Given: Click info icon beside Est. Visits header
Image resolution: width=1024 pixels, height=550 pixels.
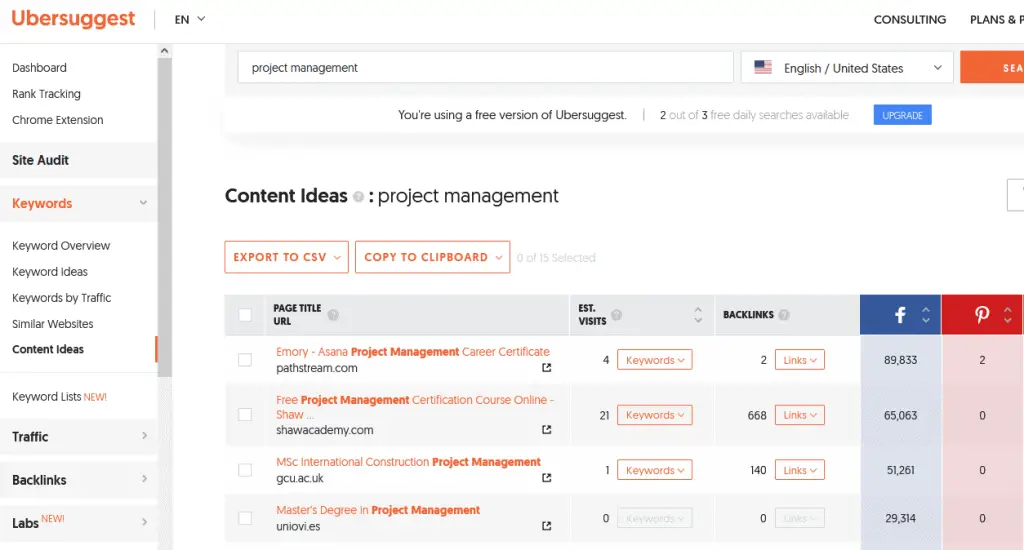Looking at the screenshot, I should (x=616, y=315).
